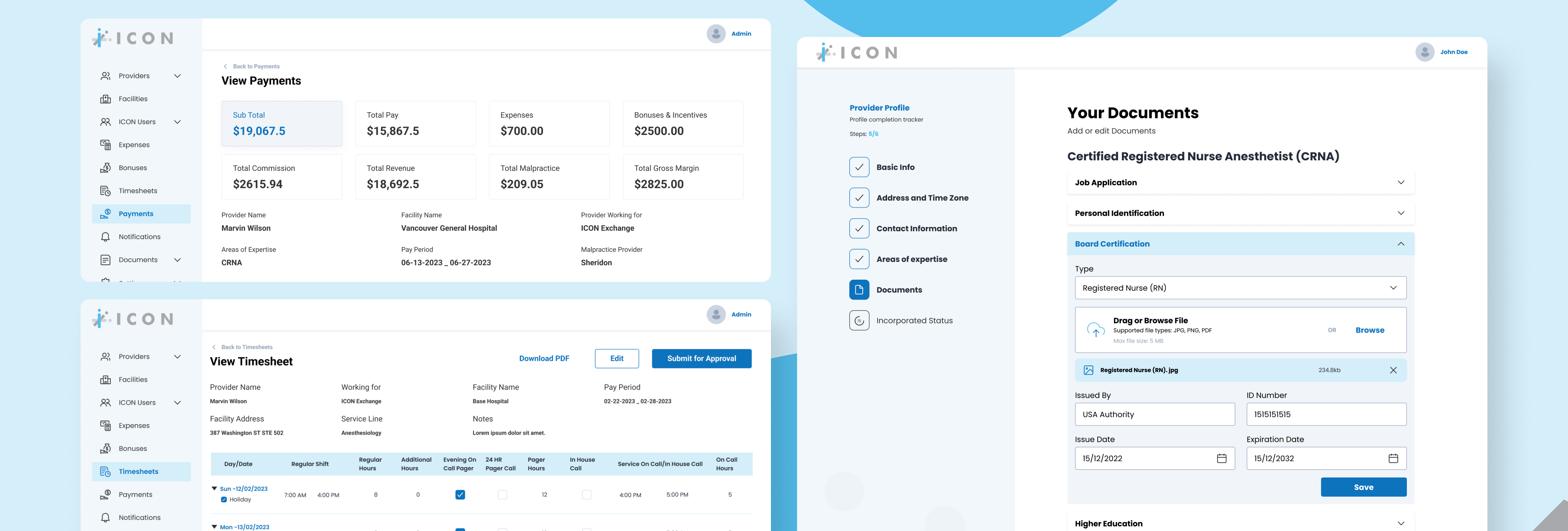Remove the Registered Nurse (RN).jpg file
The height and width of the screenshot is (531, 1568).
(x=1393, y=370)
